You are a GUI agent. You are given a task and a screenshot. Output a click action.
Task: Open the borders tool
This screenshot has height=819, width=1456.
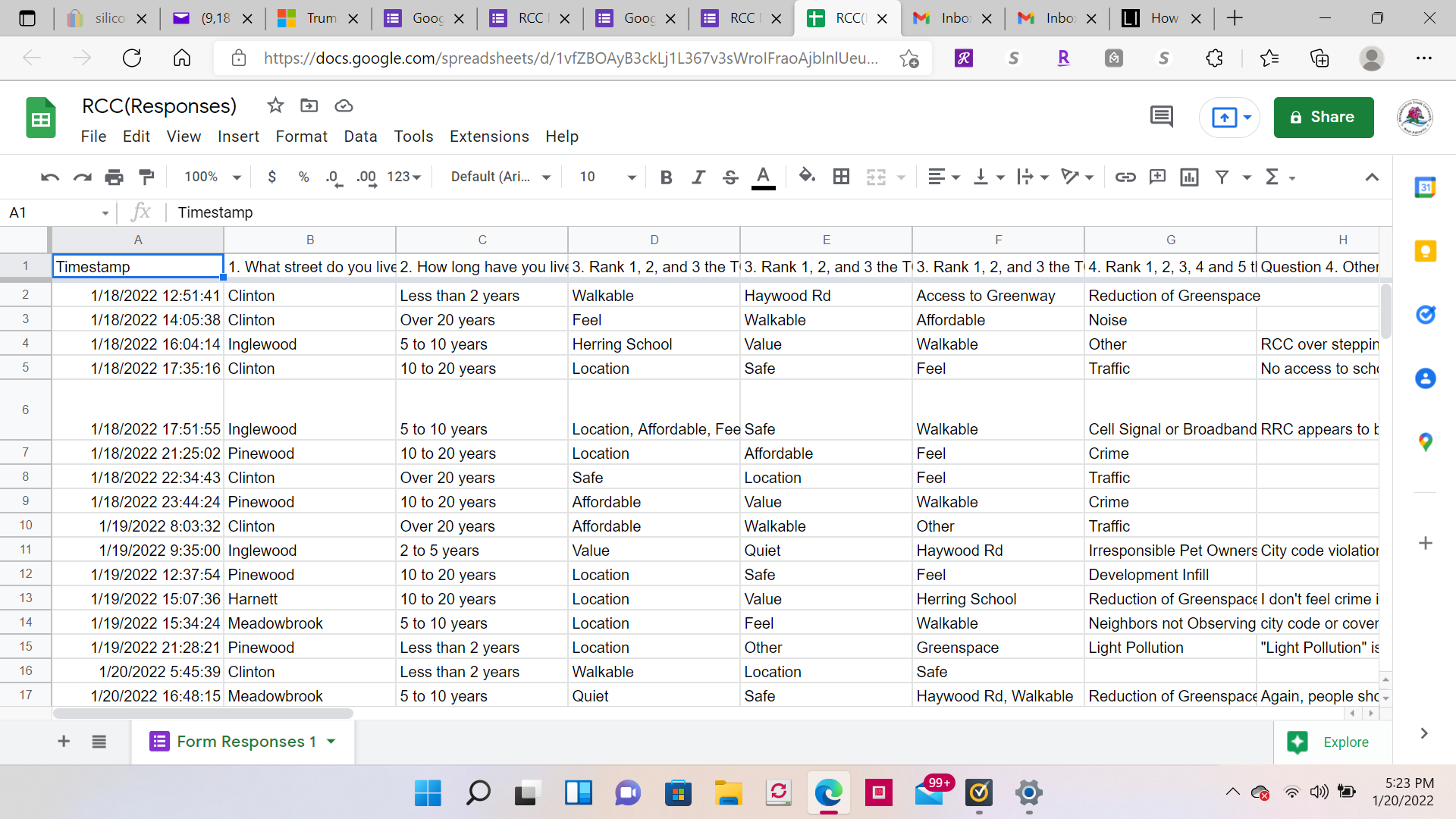[841, 177]
